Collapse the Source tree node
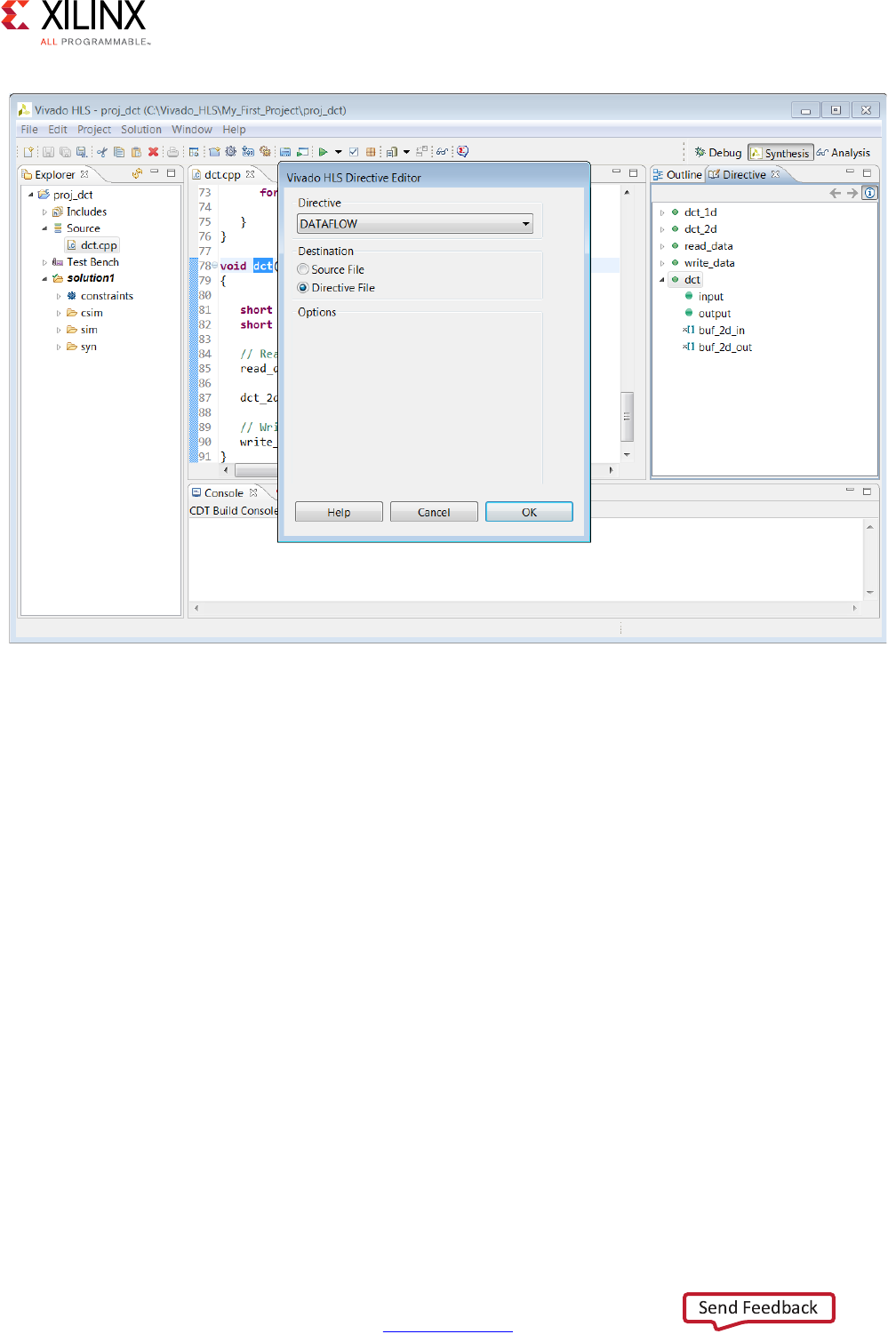 [x=44, y=228]
